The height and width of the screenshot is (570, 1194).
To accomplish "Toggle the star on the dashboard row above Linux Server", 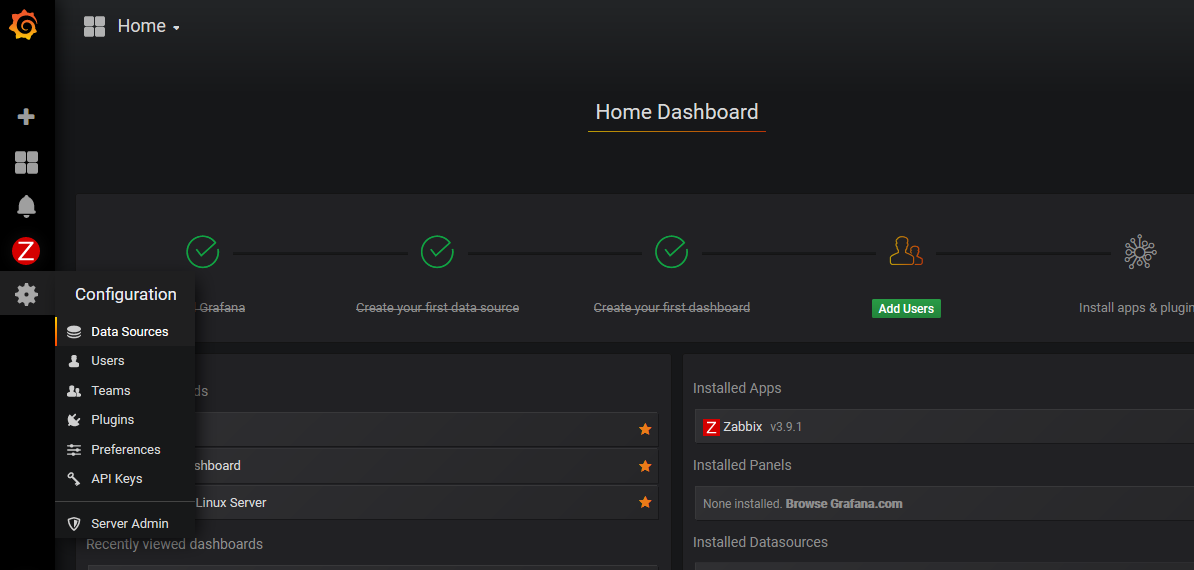I will (x=645, y=466).
